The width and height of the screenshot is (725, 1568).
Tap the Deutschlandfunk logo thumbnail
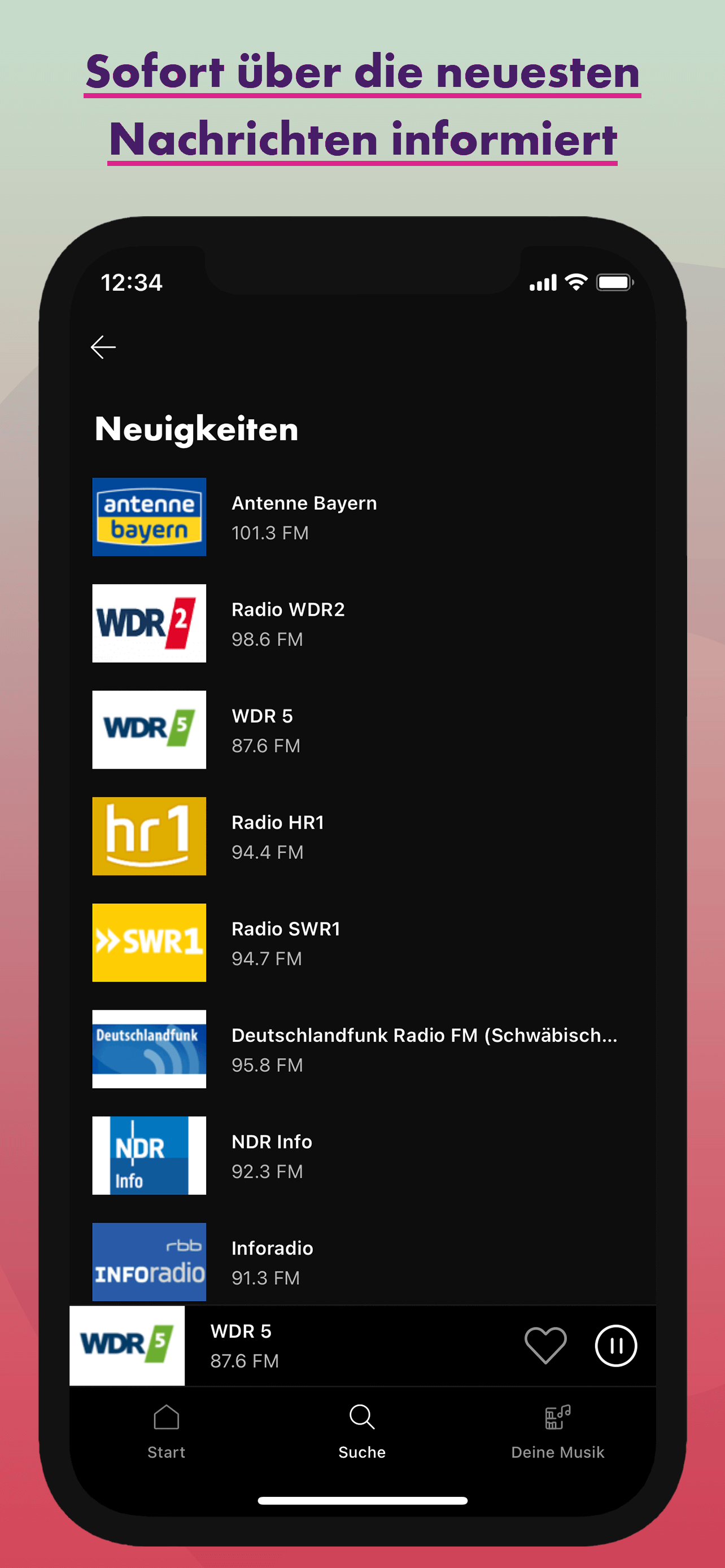pos(149,1049)
